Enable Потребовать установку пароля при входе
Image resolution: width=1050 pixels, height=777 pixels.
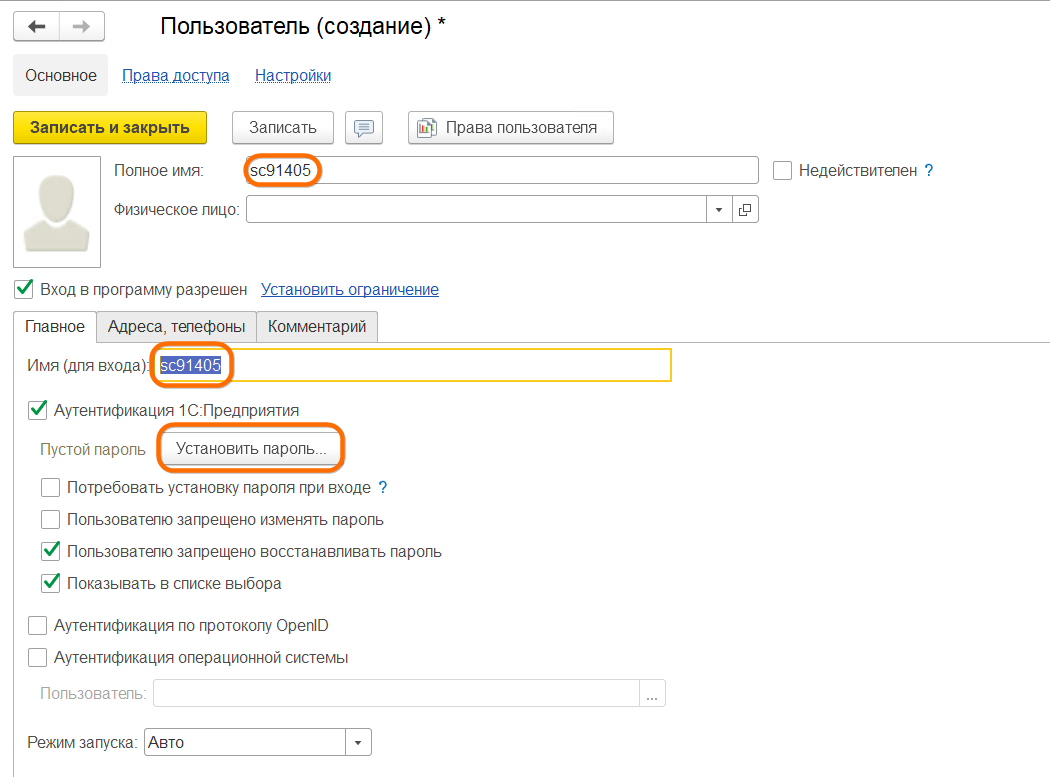pyautogui.click(x=50, y=488)
